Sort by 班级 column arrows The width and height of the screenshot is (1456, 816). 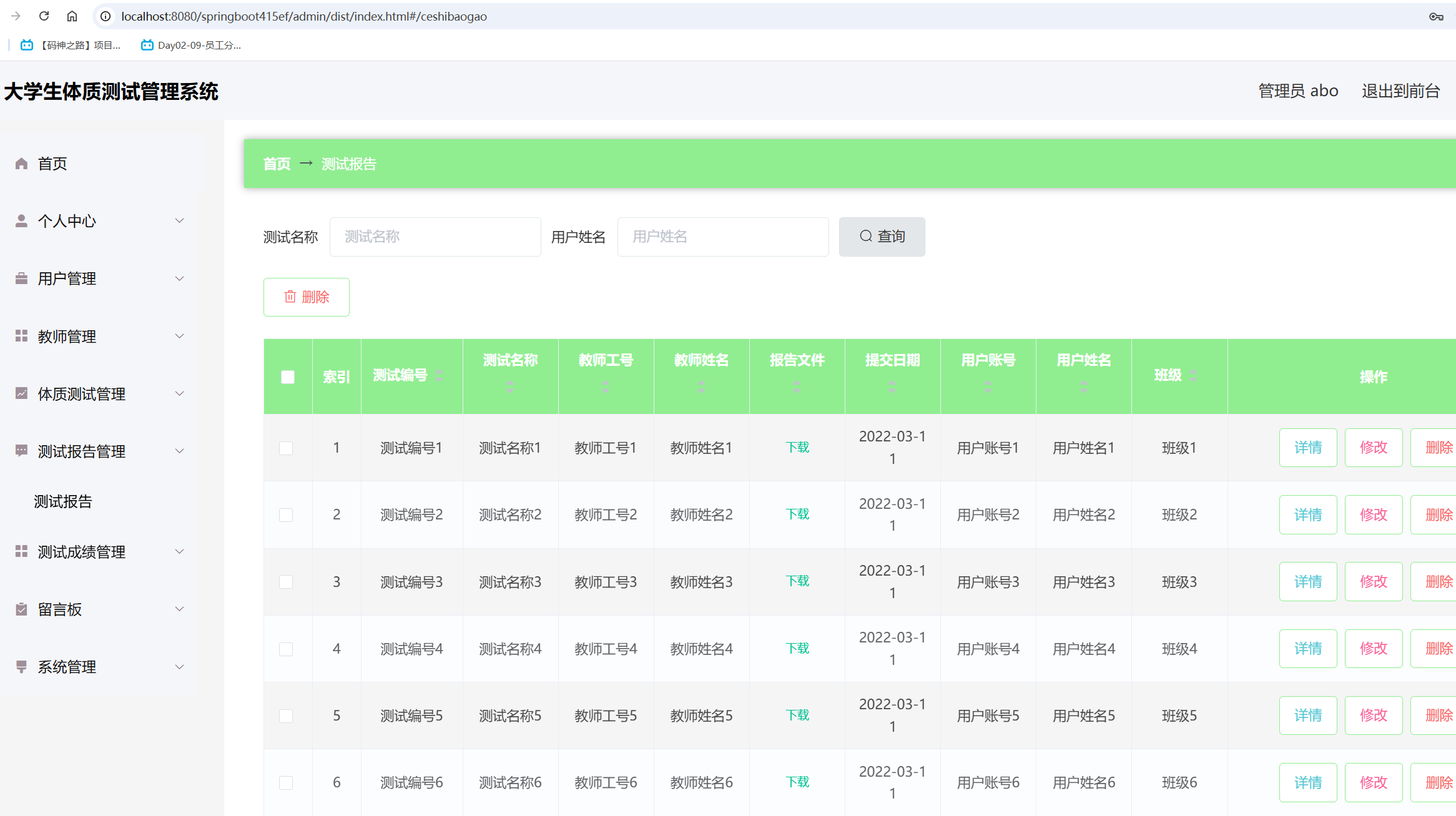click(x=1194, y=375)
